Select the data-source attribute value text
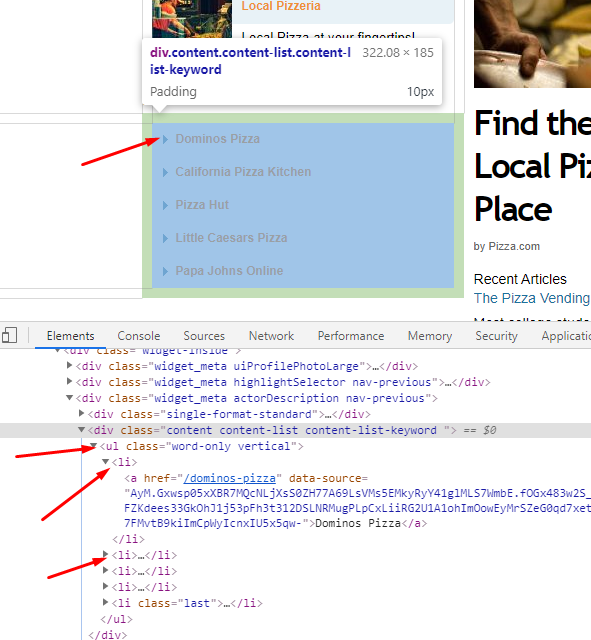The width and height of the screenshot is (591, 640). click(x=357, y=508)
